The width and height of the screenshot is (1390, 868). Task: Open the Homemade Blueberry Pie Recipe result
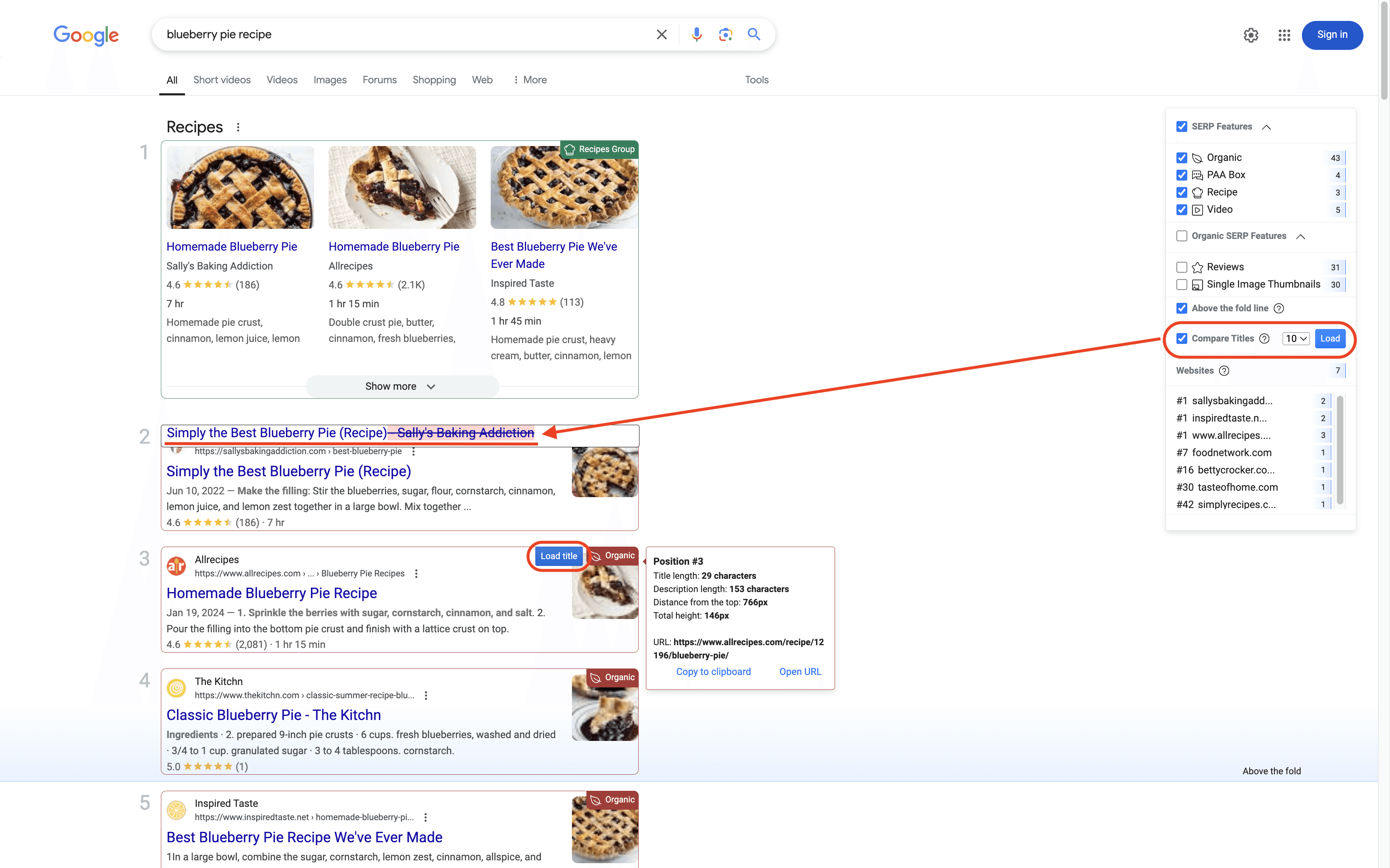point(271,593)
